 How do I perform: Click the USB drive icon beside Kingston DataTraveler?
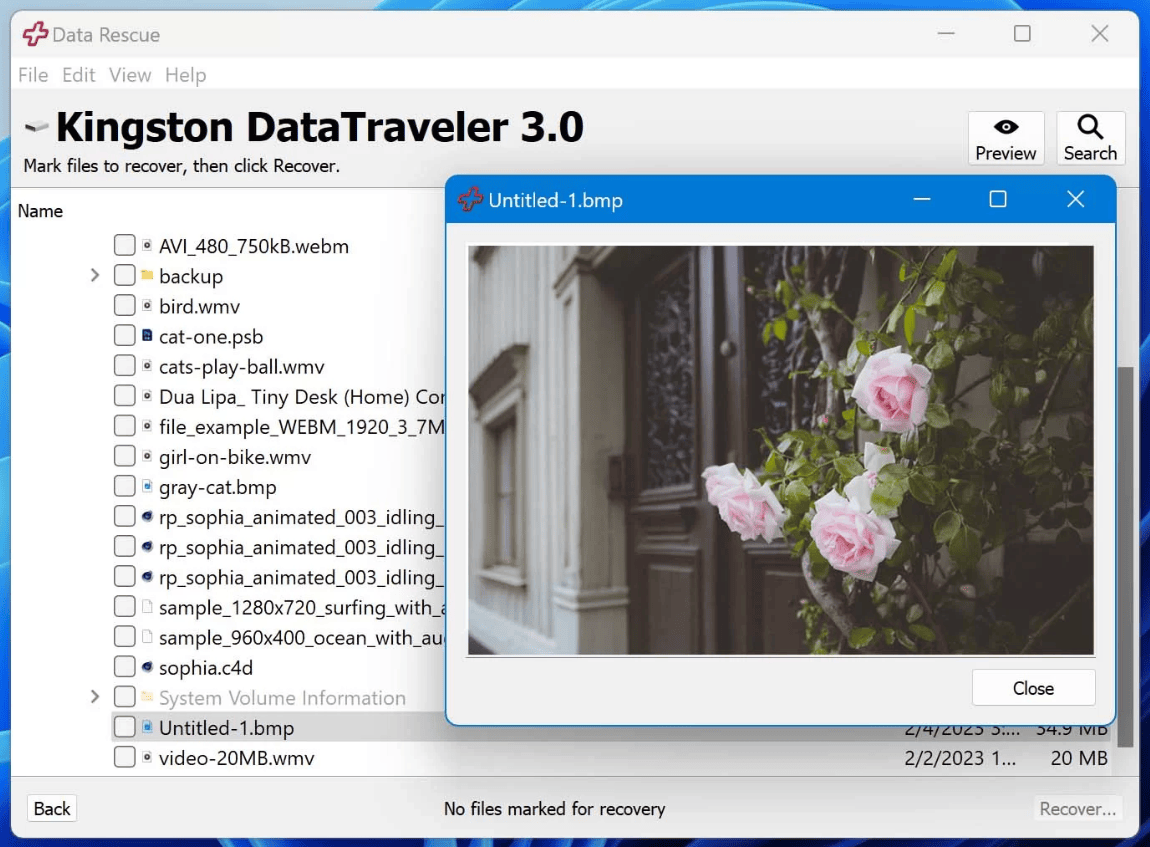[x=36, y=127]
